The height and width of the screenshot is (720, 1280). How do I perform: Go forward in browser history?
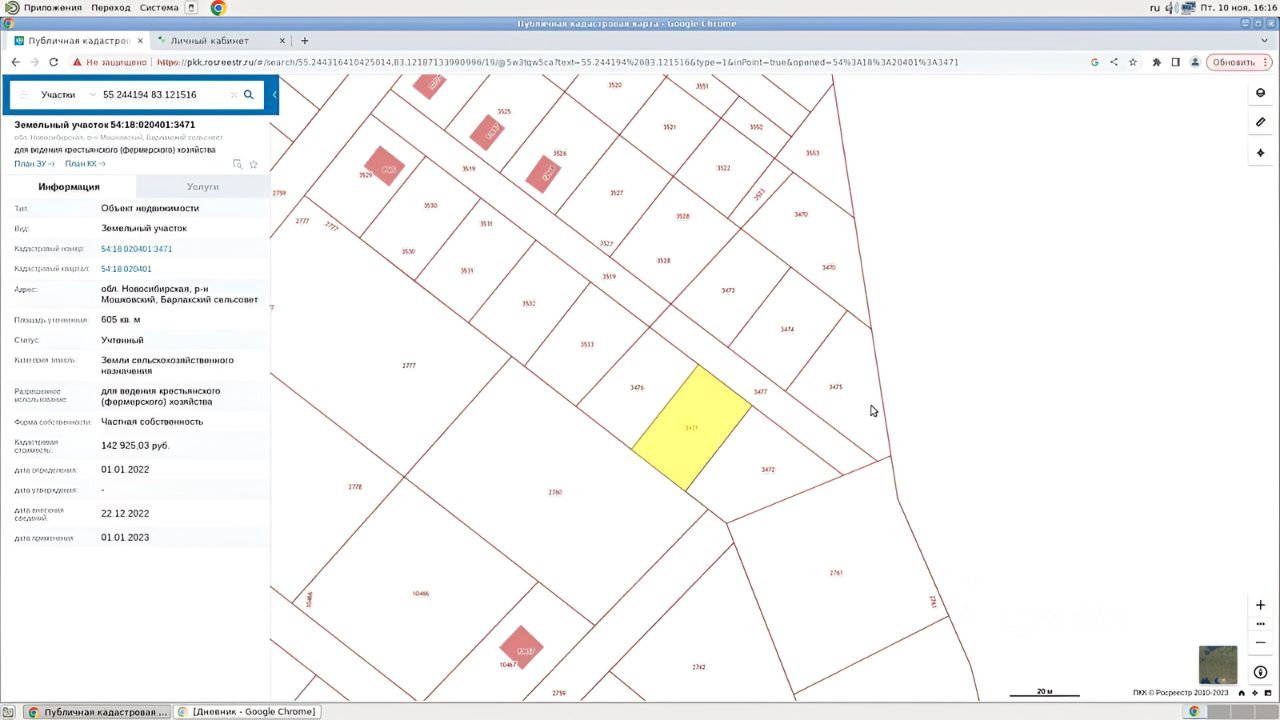tap(36, 62)
